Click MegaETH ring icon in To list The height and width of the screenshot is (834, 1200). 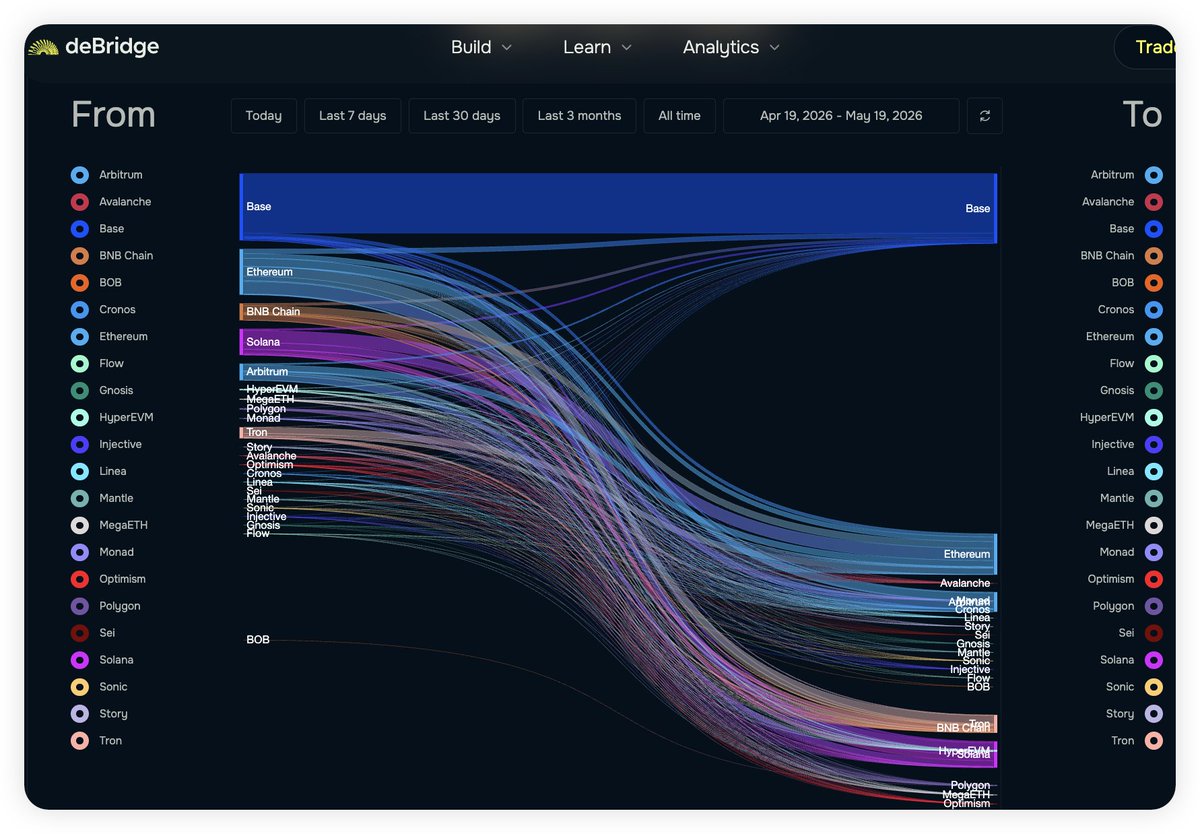1154,525
